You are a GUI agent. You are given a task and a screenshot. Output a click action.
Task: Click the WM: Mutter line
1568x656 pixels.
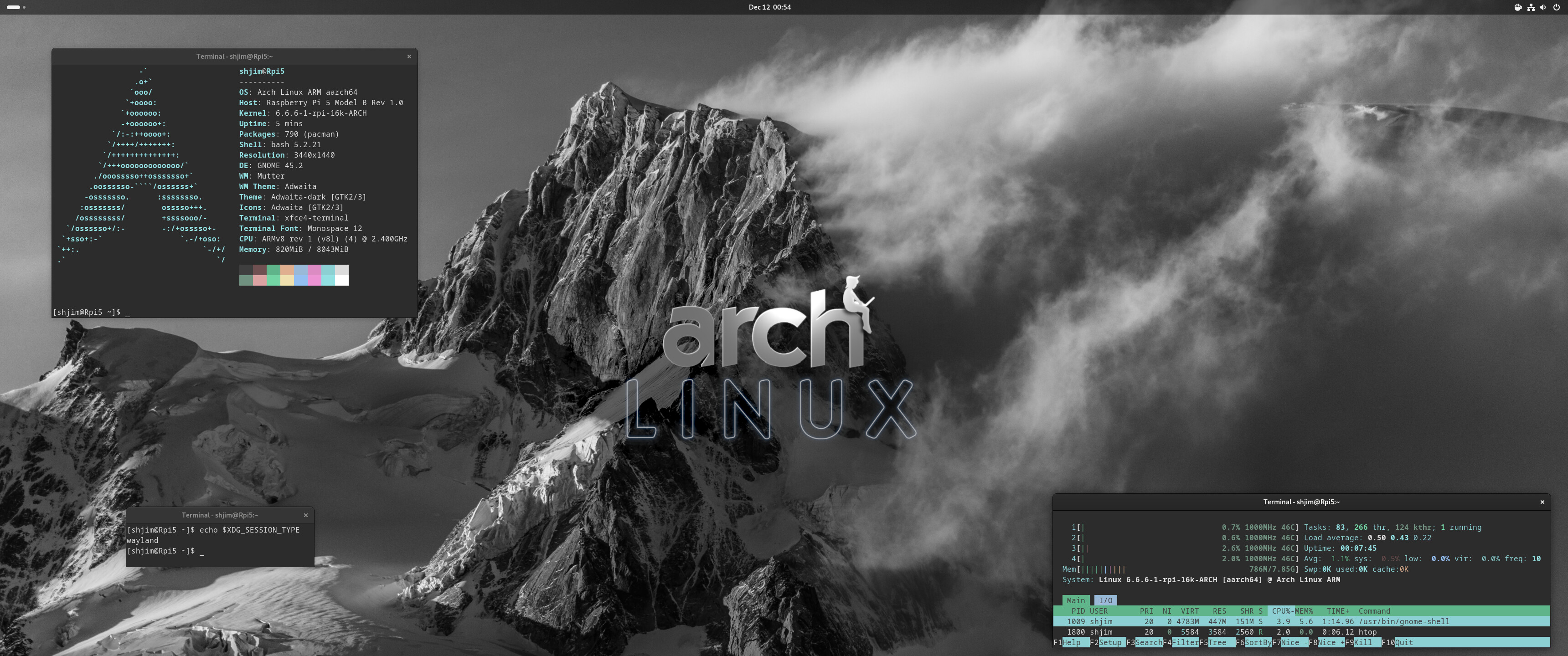pos(262,176)
